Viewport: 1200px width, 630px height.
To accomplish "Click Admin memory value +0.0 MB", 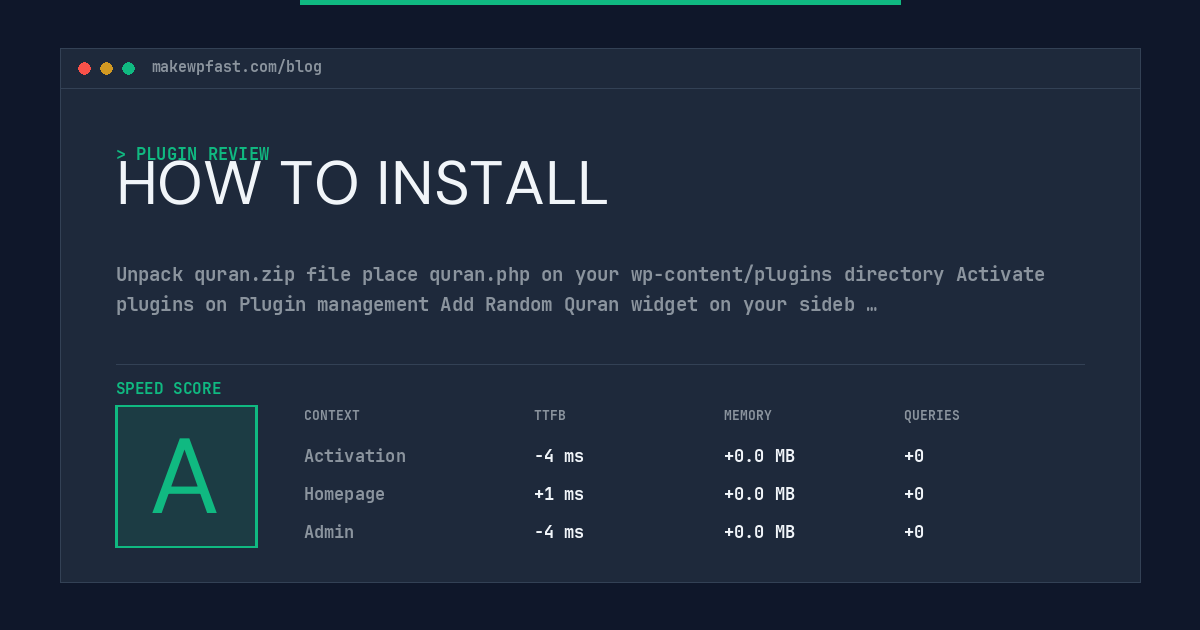I will click(x=759, y=532).
